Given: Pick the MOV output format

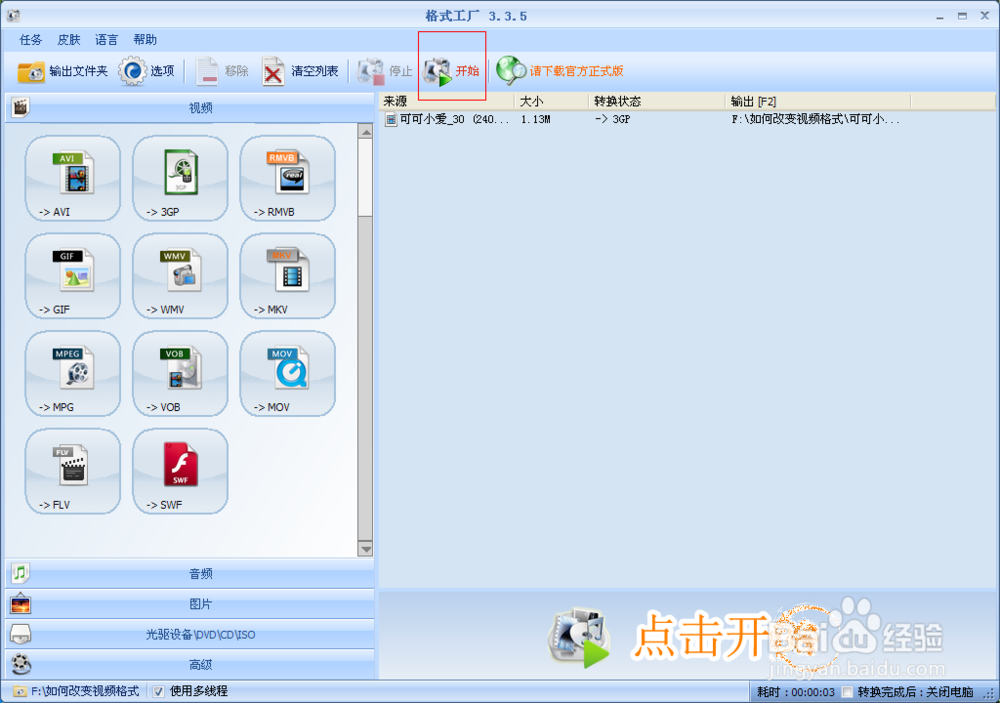Looking at the screenshot, I should point(287,374).
